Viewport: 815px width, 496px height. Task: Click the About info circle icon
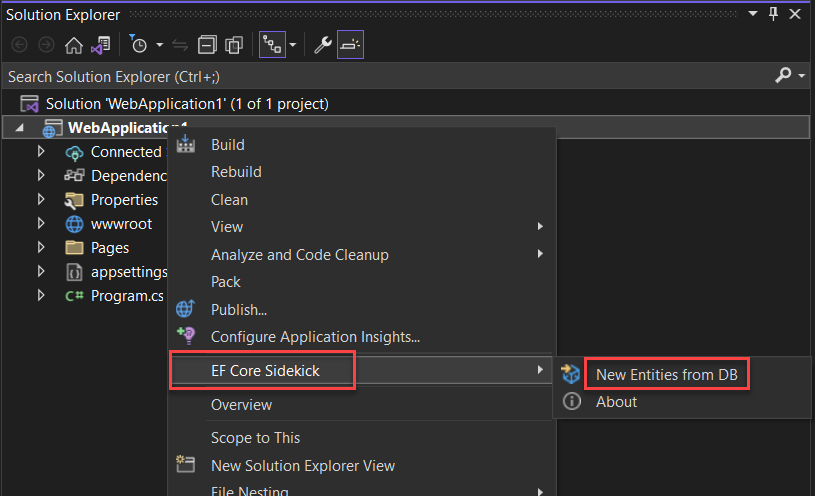[572, 401]
